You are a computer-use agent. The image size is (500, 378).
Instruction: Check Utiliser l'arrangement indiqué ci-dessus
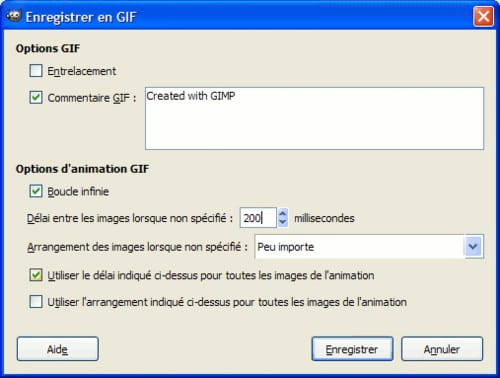click(36, 302)
